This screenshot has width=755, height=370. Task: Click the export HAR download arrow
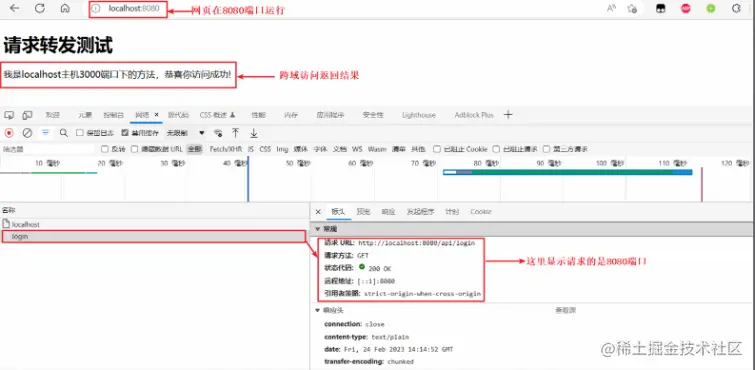(254, 133)
